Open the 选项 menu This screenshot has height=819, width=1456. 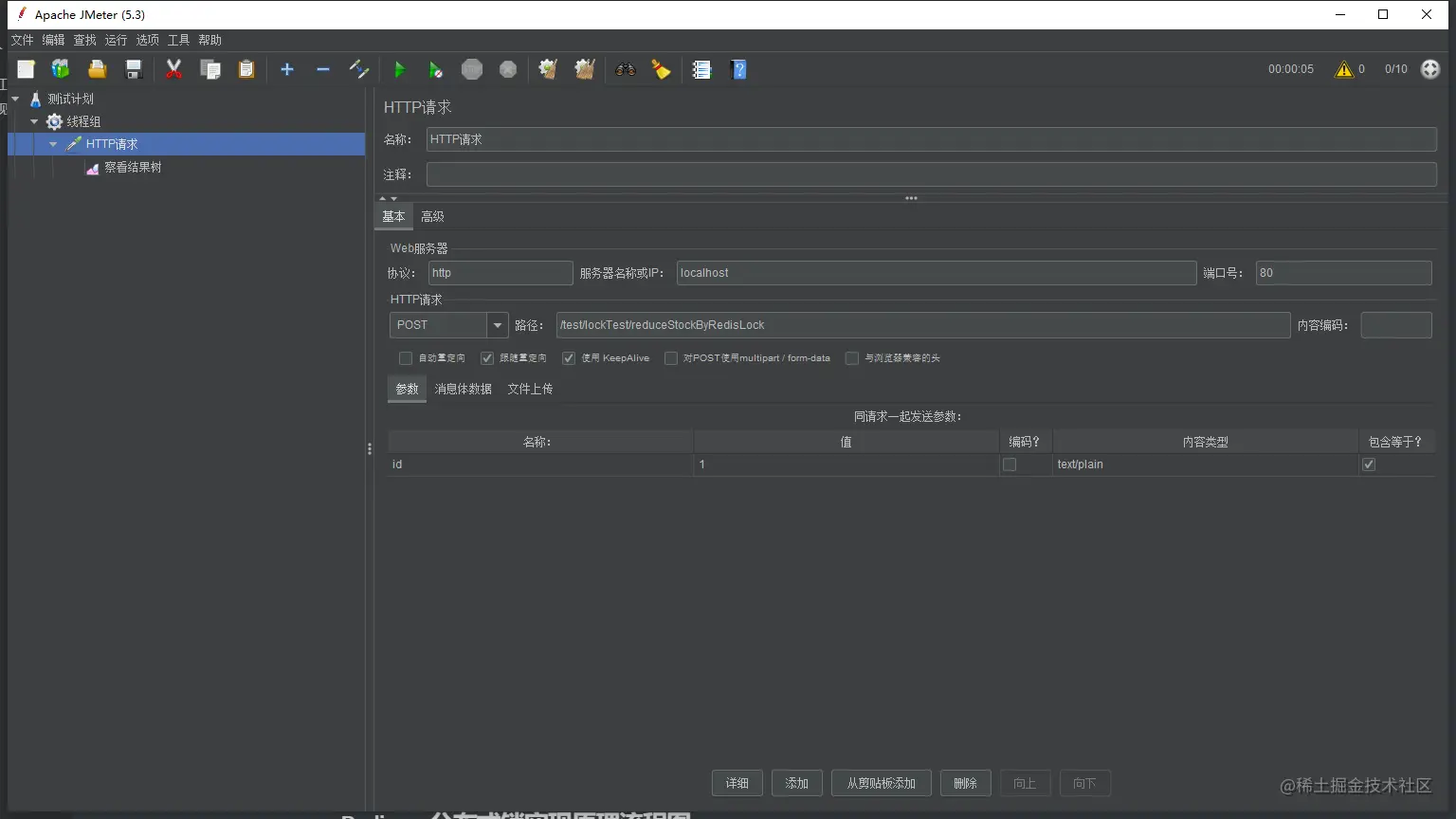[148, 40]
